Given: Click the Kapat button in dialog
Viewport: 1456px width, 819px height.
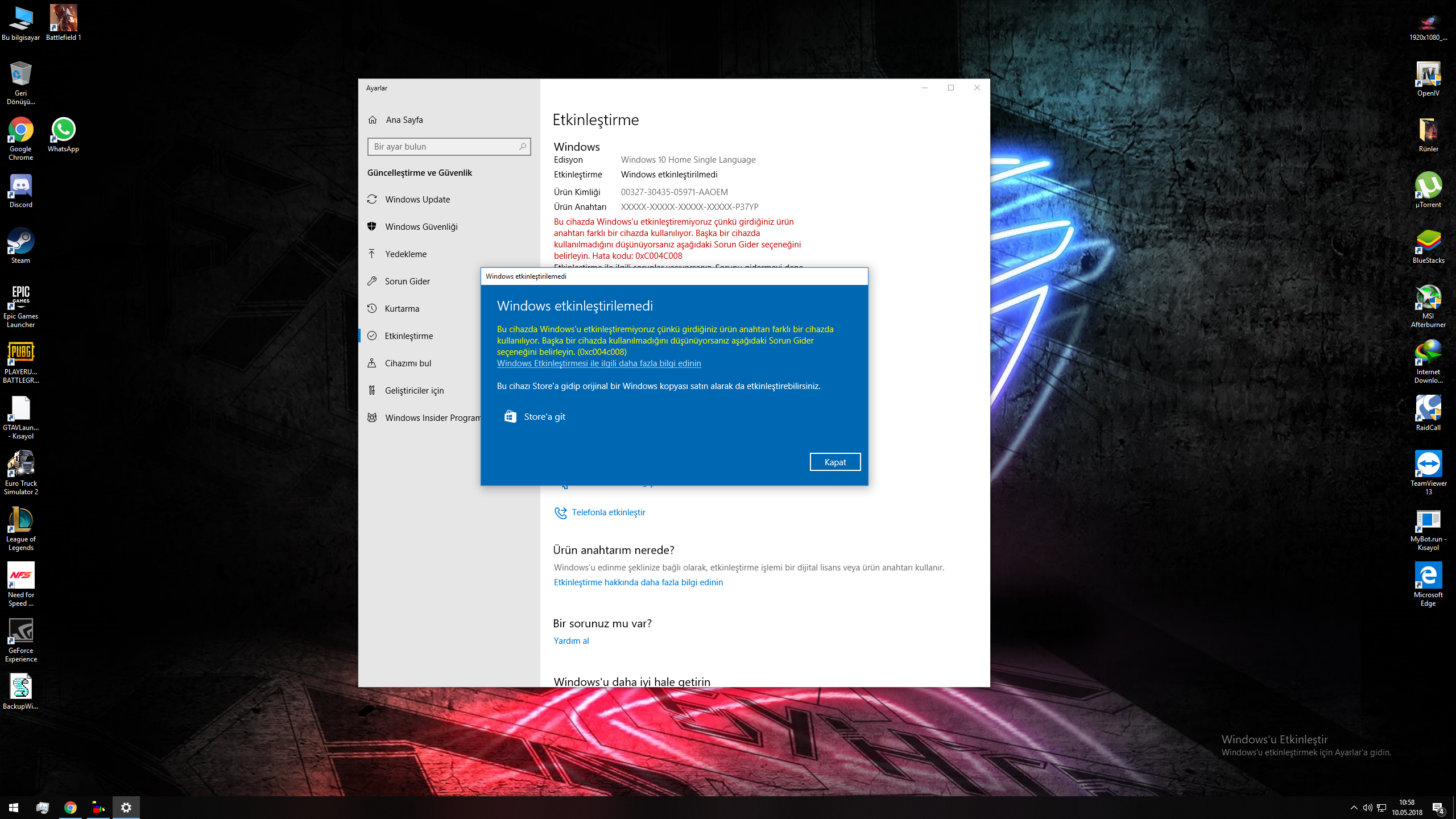Looking at the screenshot, I should (834, 462).
